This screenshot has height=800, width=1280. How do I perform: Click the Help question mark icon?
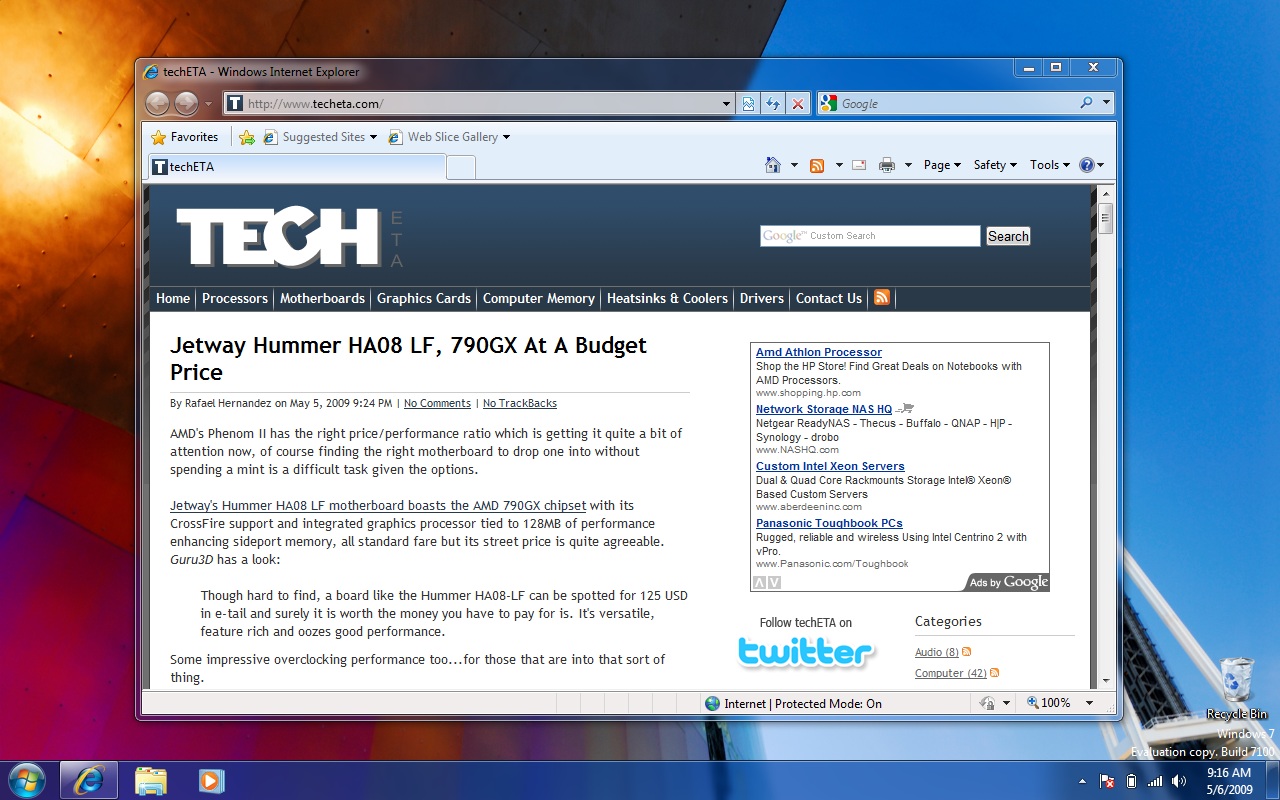coord(1087,165)
